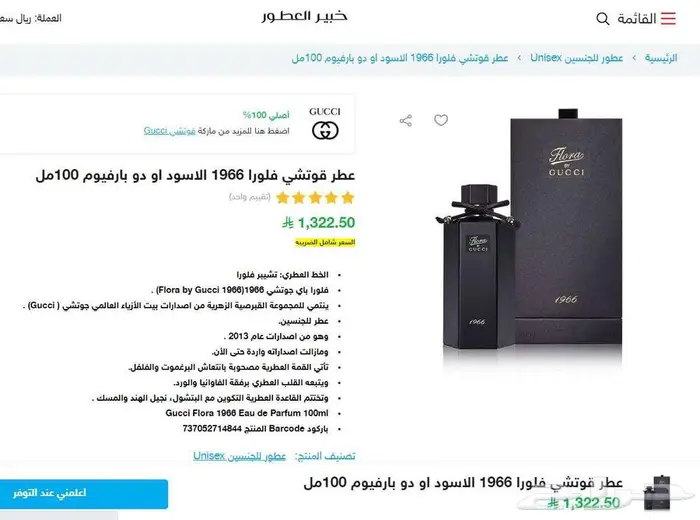Open the القائمة menu label
The image size is (700, 520).
[x=637, y=19]
